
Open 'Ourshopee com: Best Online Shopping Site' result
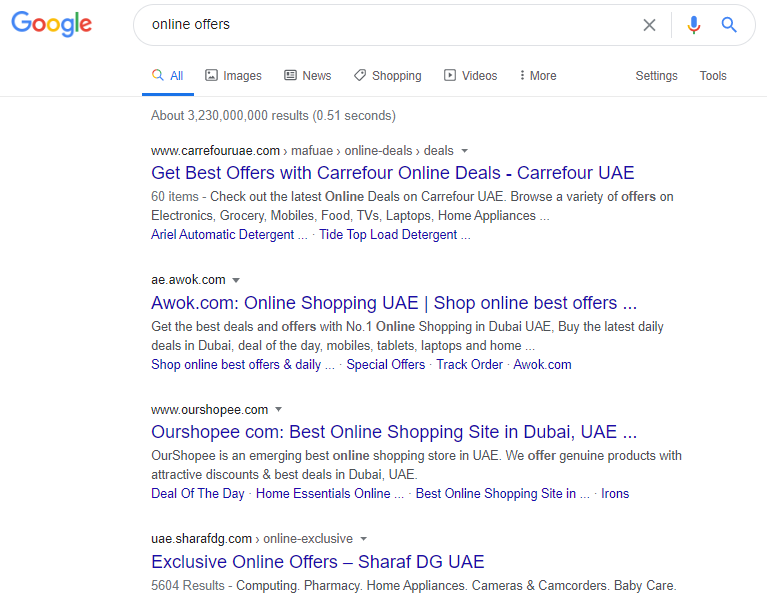click(394, 432)
